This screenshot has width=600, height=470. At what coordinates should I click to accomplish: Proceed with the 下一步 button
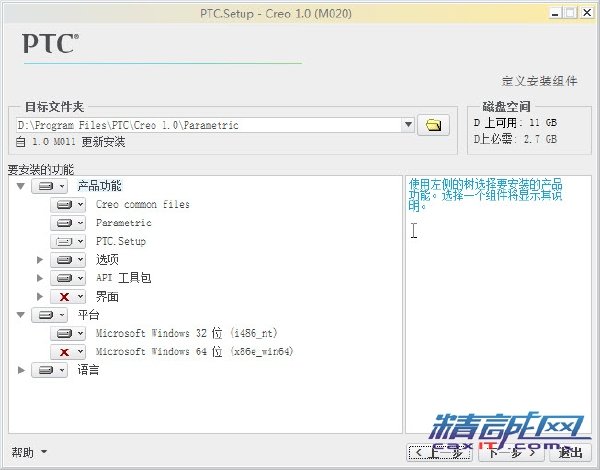pos(510,453)
